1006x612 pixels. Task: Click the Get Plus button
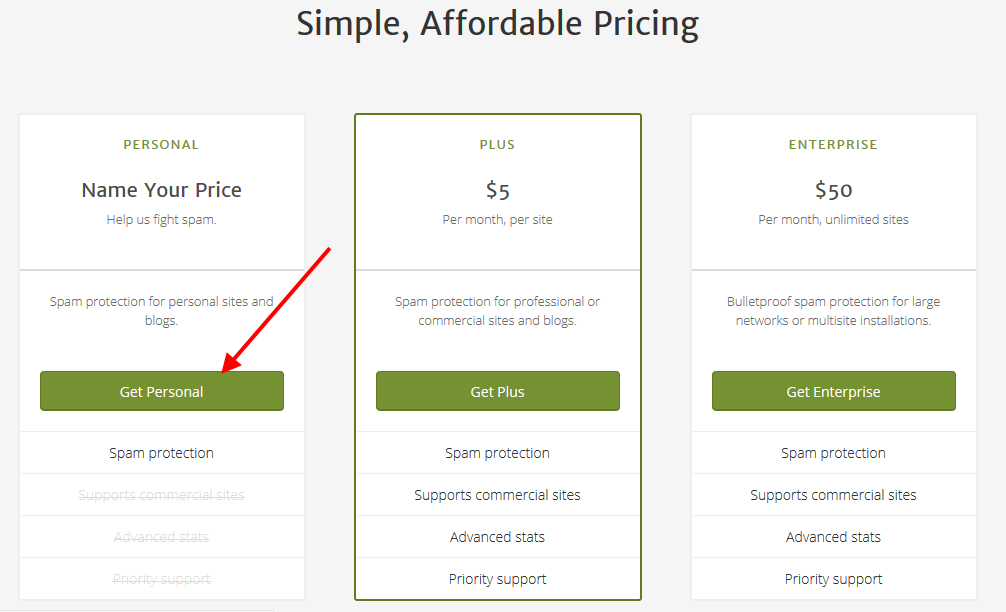point(498,391)
